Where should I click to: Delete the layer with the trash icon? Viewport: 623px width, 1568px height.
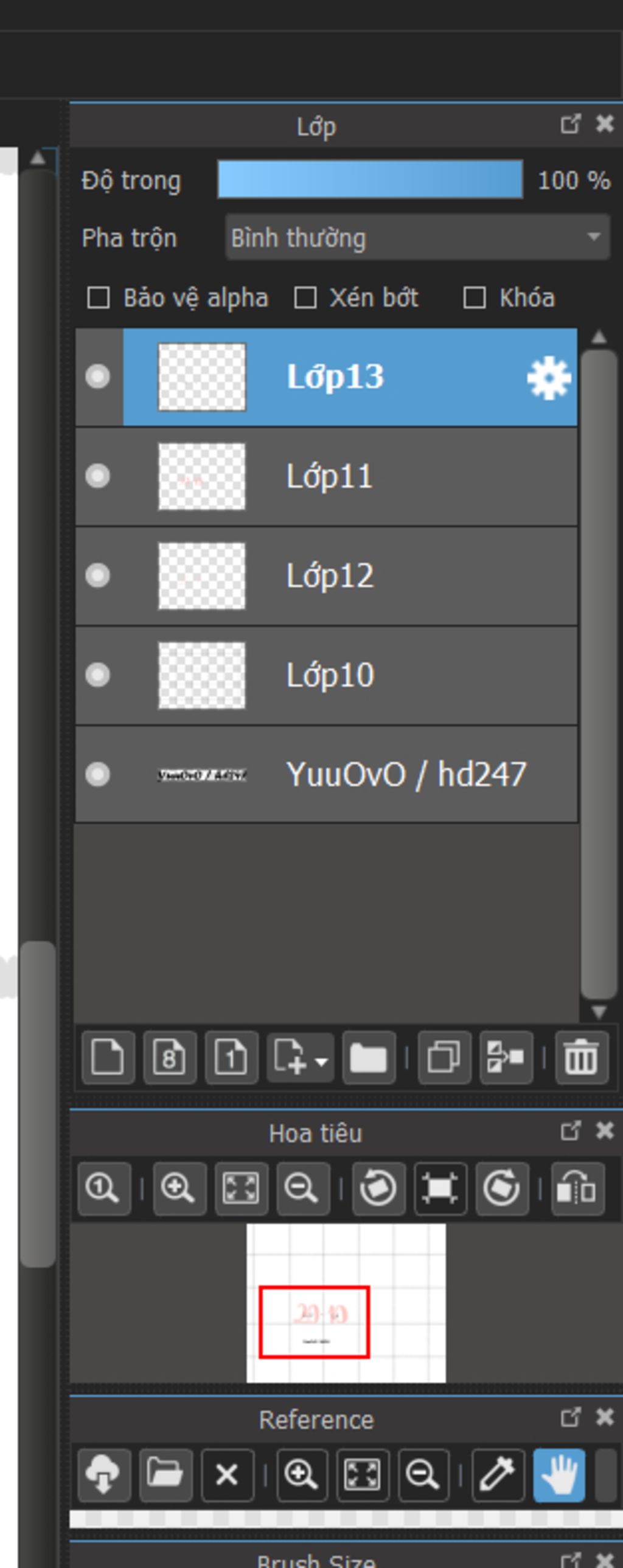click(x=581, y=1058)
